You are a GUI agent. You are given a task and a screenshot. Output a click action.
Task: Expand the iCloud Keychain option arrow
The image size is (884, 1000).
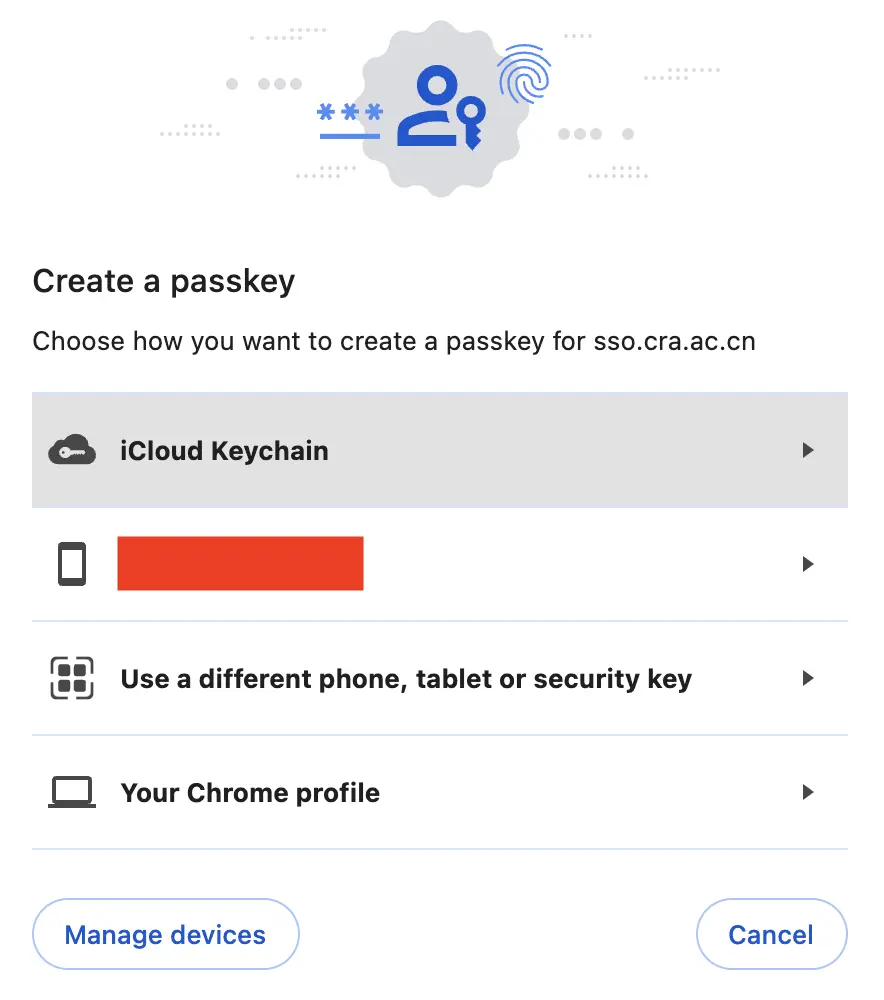809,451
